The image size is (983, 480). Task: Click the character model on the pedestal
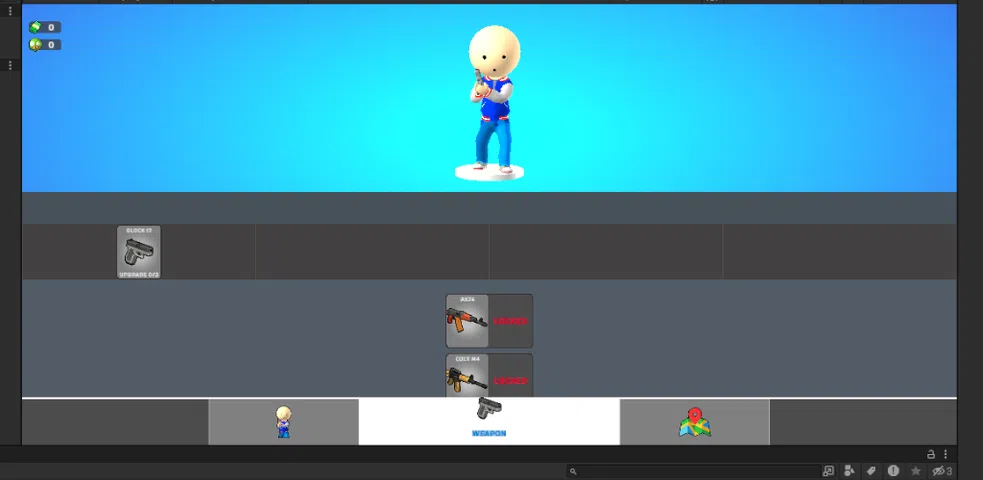pyautogui.click(x=493, y=100)
